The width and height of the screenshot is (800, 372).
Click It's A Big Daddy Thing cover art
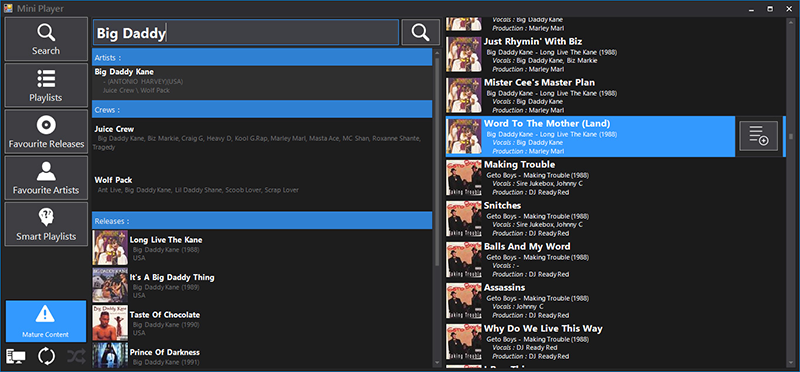[110, 285]
